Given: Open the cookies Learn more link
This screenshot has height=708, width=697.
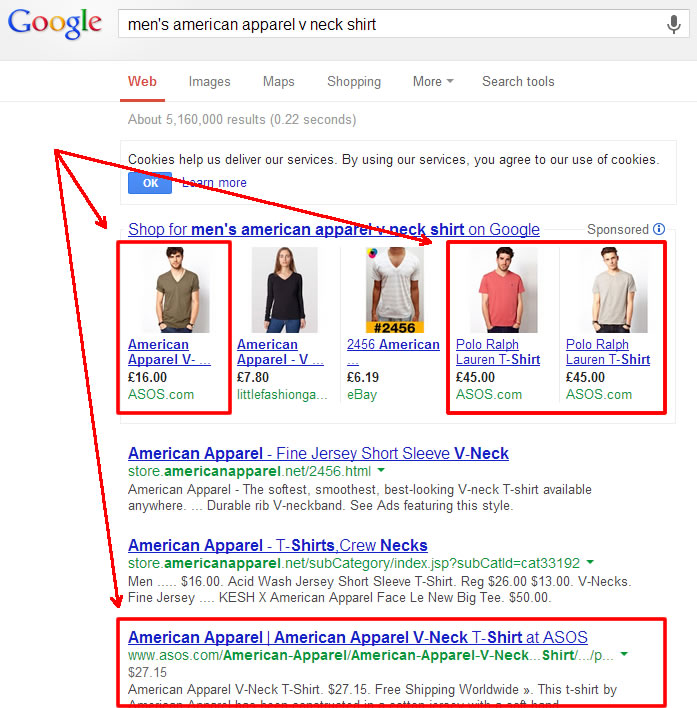Looking at the screenshot, I should coord(214,183).
